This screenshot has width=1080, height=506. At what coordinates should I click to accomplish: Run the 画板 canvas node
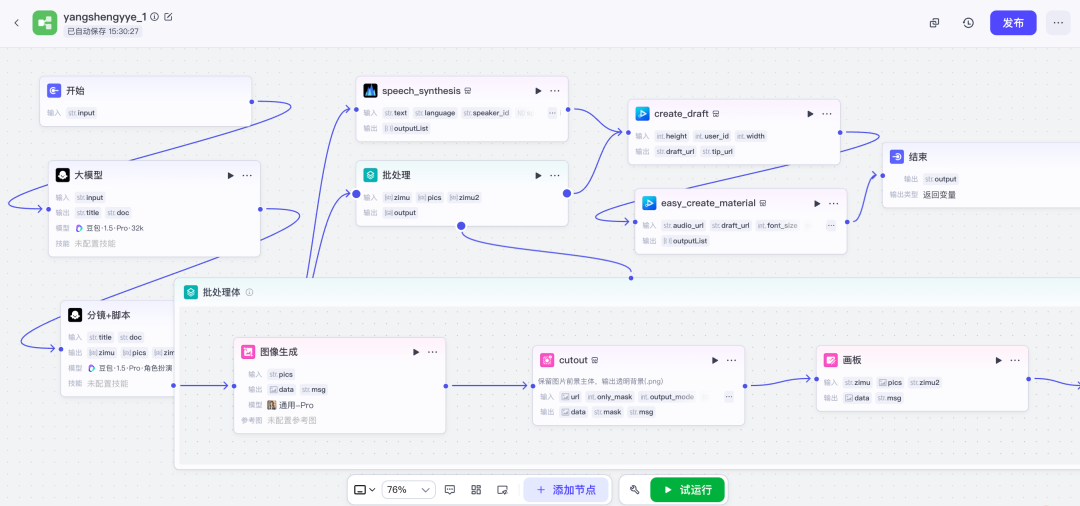999,360
